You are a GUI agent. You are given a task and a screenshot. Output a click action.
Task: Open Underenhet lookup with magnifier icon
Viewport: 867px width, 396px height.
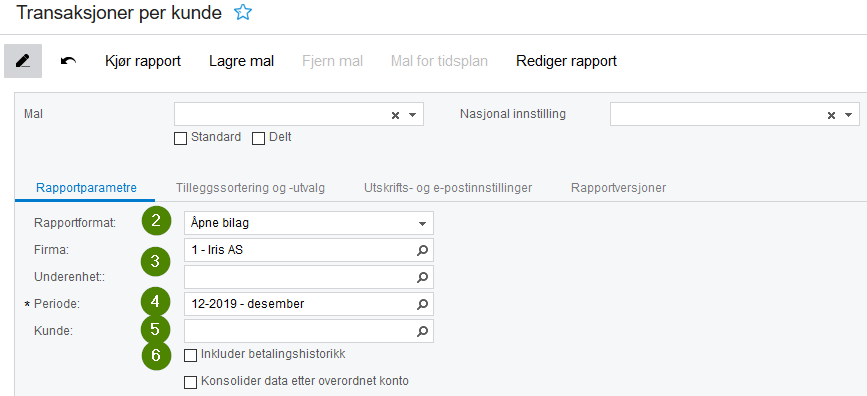click(422, 277)
